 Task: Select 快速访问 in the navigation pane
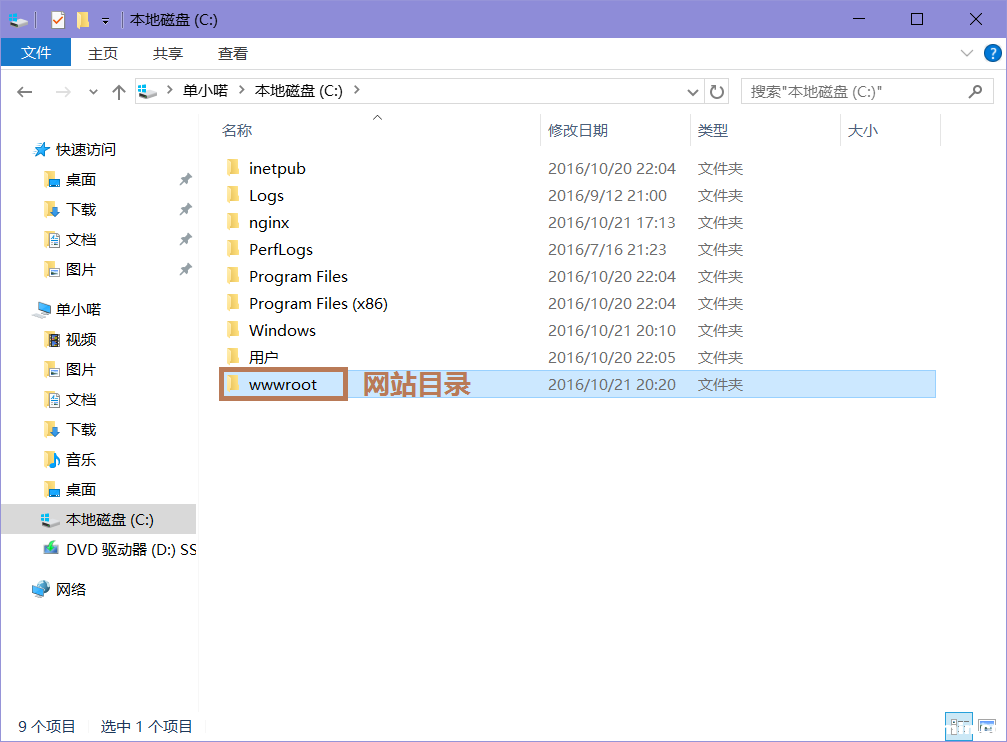coord(85,150)
